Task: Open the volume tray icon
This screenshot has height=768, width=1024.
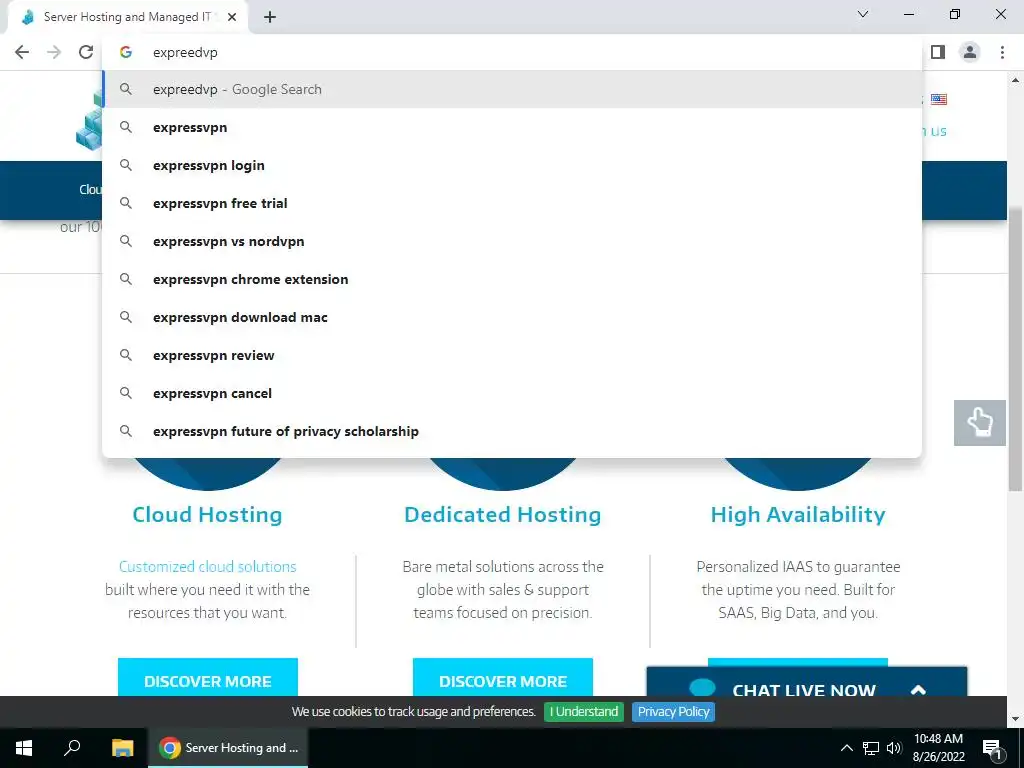Action: [894, 748]
